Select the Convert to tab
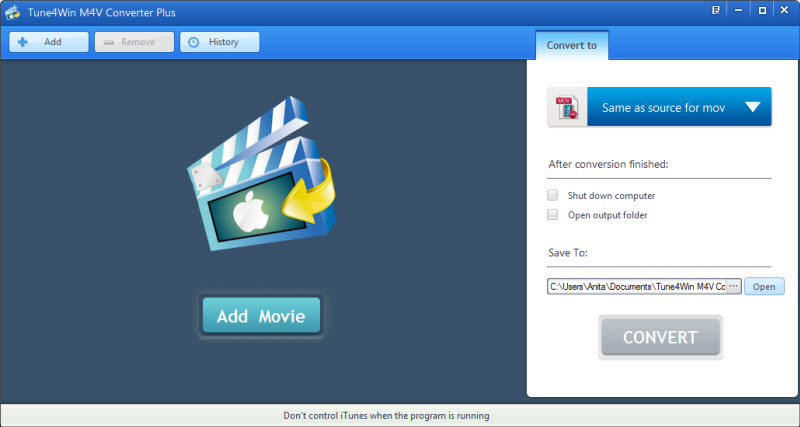Viewport: 800px width, 427px height. [571, 45]
